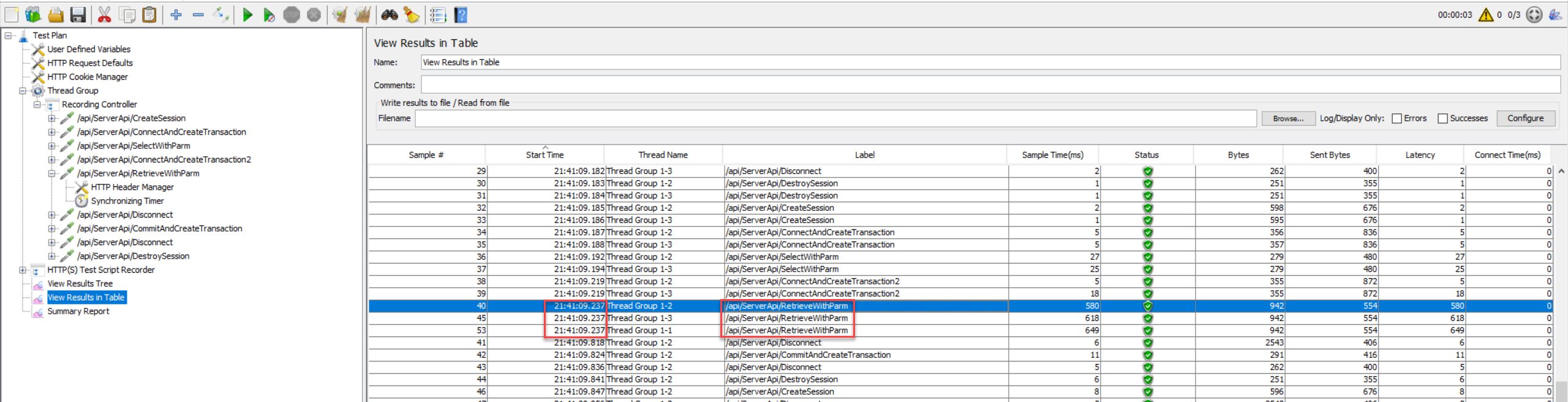Open Search with the binoculars icon
The image size is (1568, 402).
pos(389,15)
